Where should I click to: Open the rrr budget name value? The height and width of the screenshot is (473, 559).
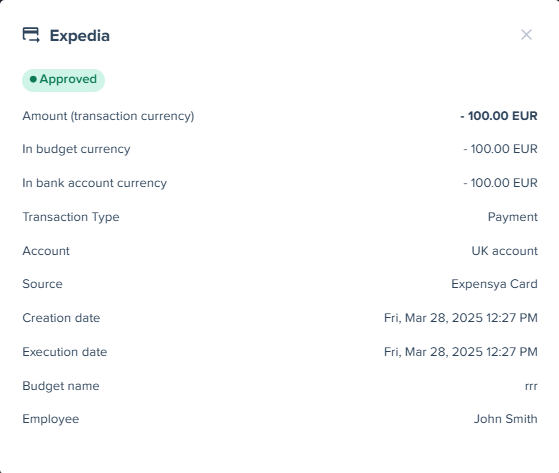(x=531, y=386)
